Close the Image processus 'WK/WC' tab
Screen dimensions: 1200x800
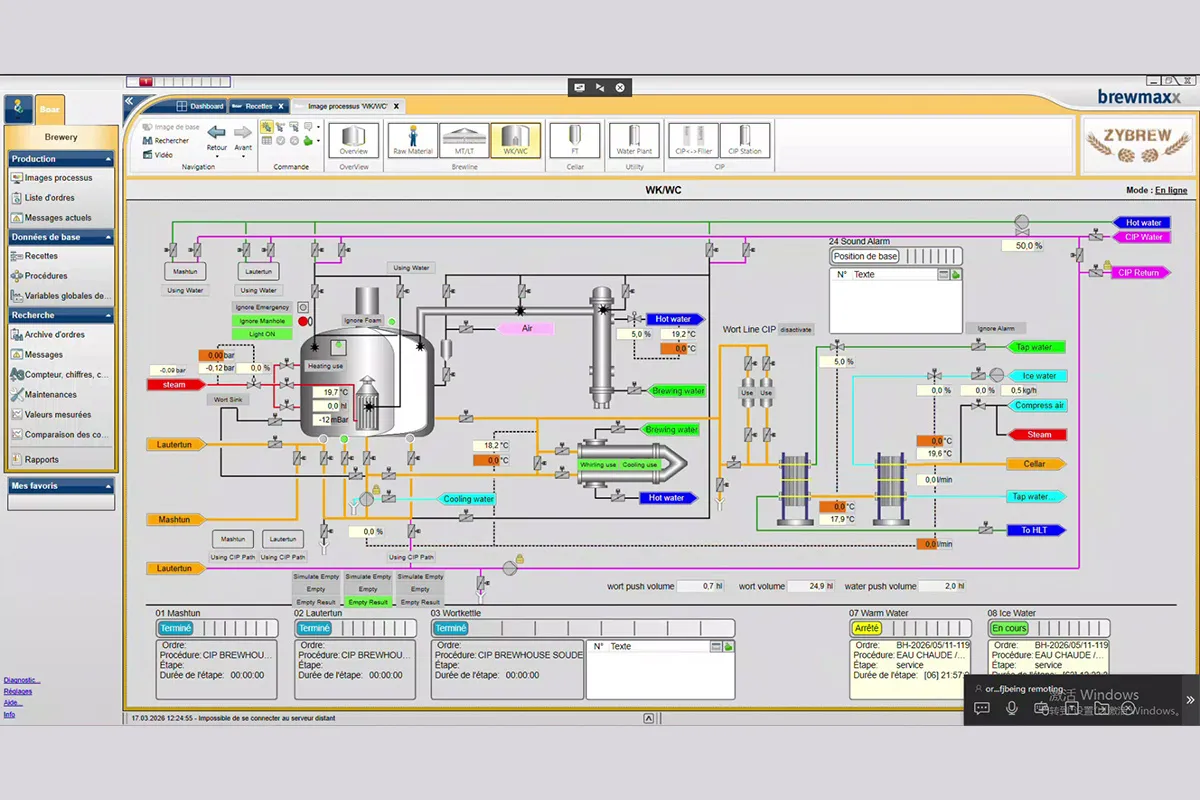point(396,106)
